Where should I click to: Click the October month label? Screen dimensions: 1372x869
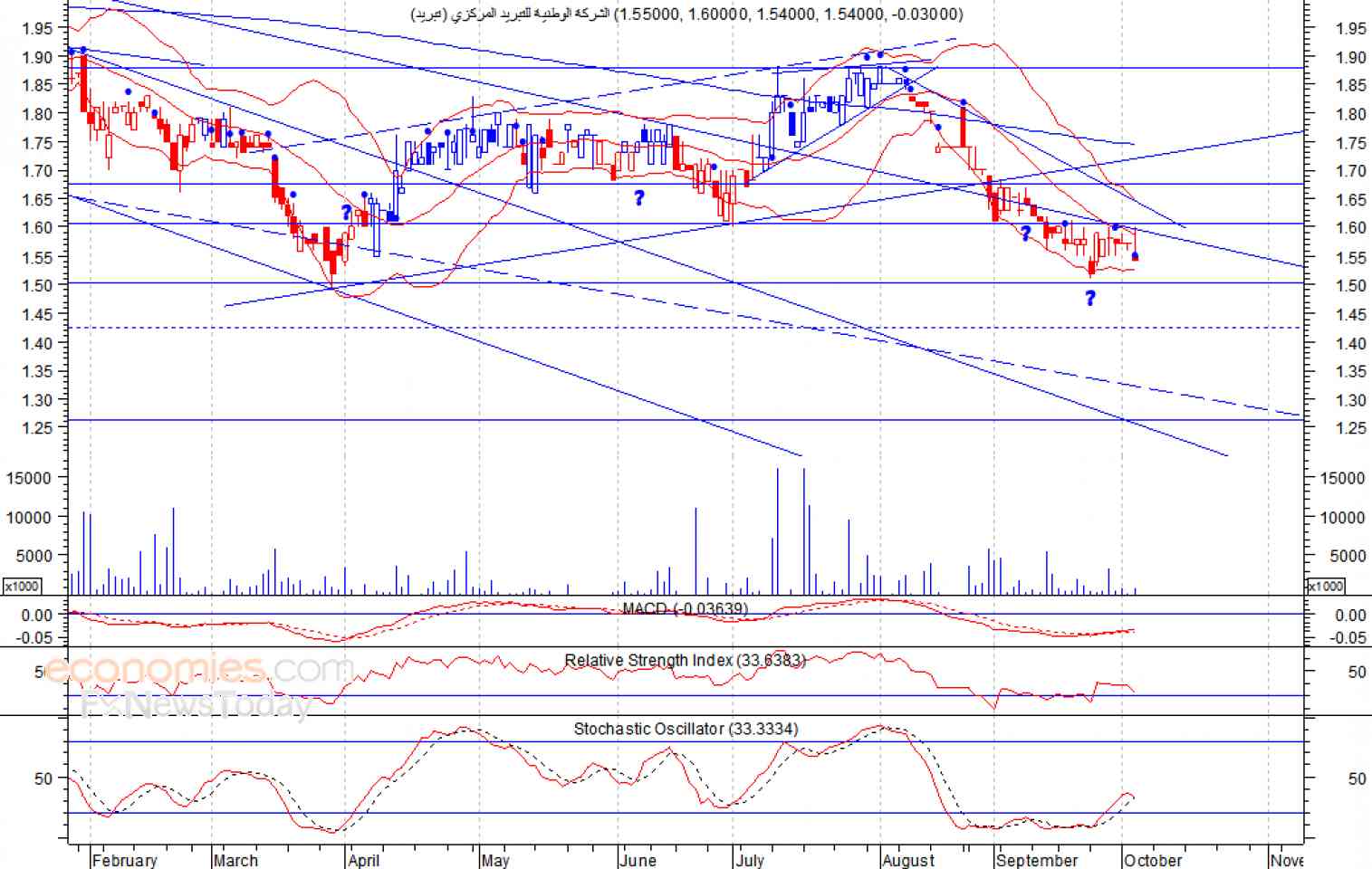click(x=1153, y=860)
